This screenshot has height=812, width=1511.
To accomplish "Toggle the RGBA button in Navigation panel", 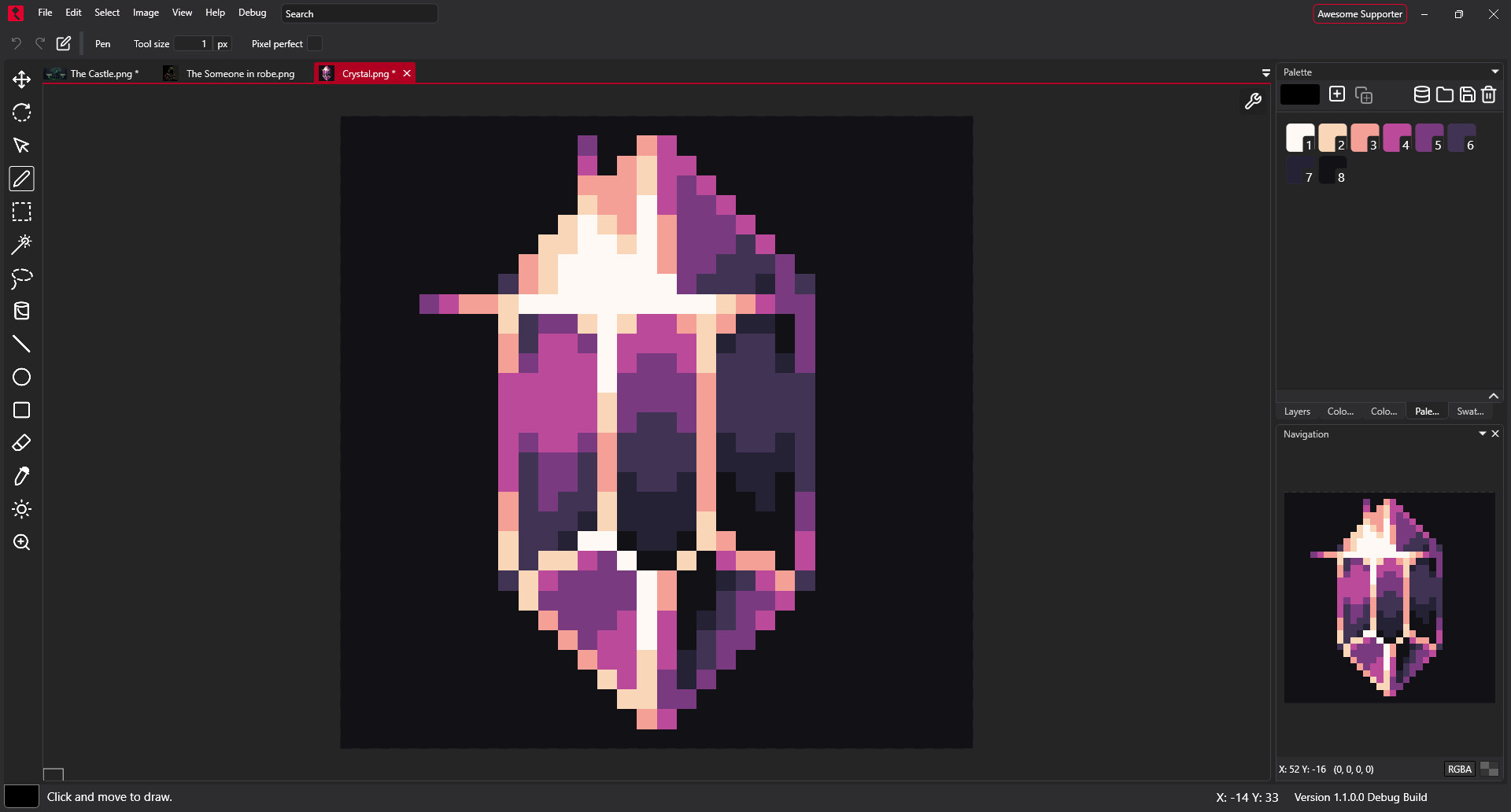I will click(x=1459, y=770).
